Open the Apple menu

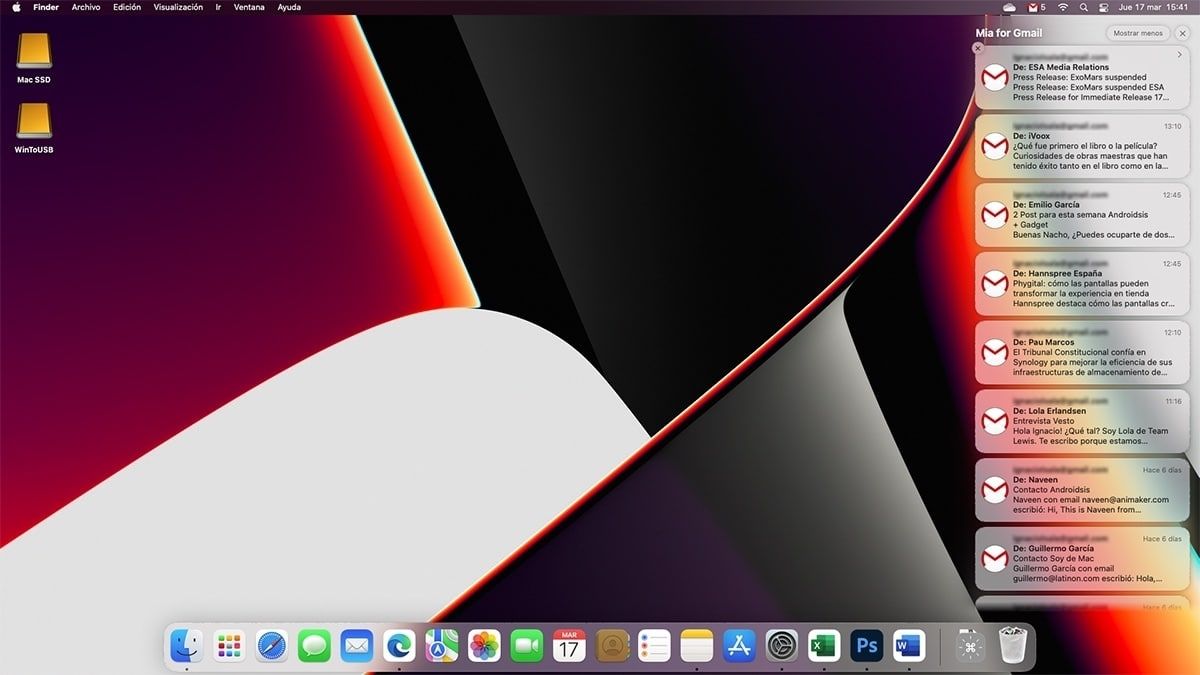14,7
